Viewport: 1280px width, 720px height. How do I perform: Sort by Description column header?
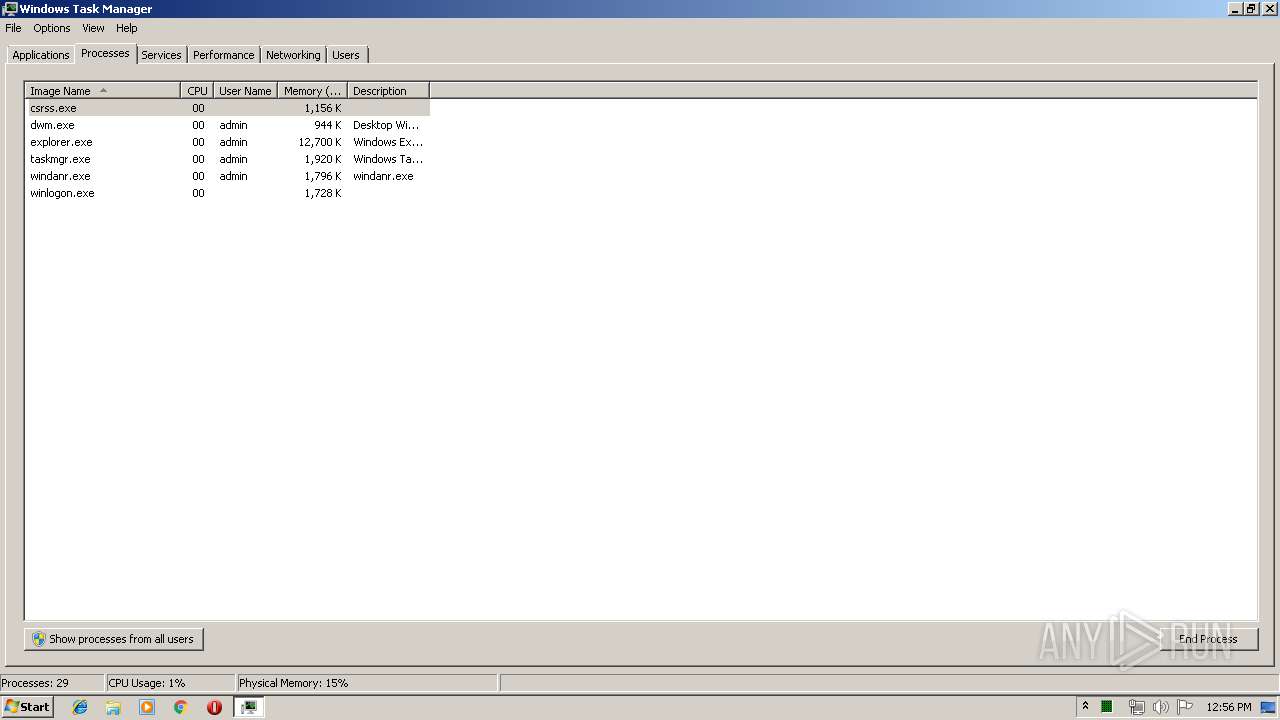[388, 91]
